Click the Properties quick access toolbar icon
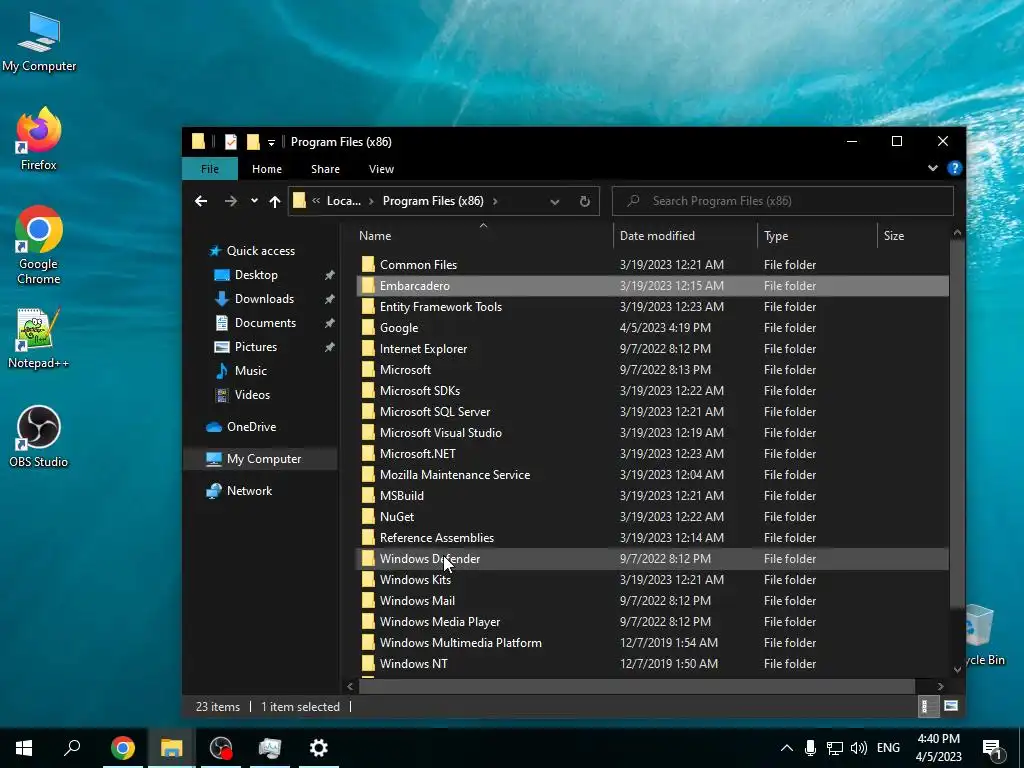 click(x=231, y=142)
